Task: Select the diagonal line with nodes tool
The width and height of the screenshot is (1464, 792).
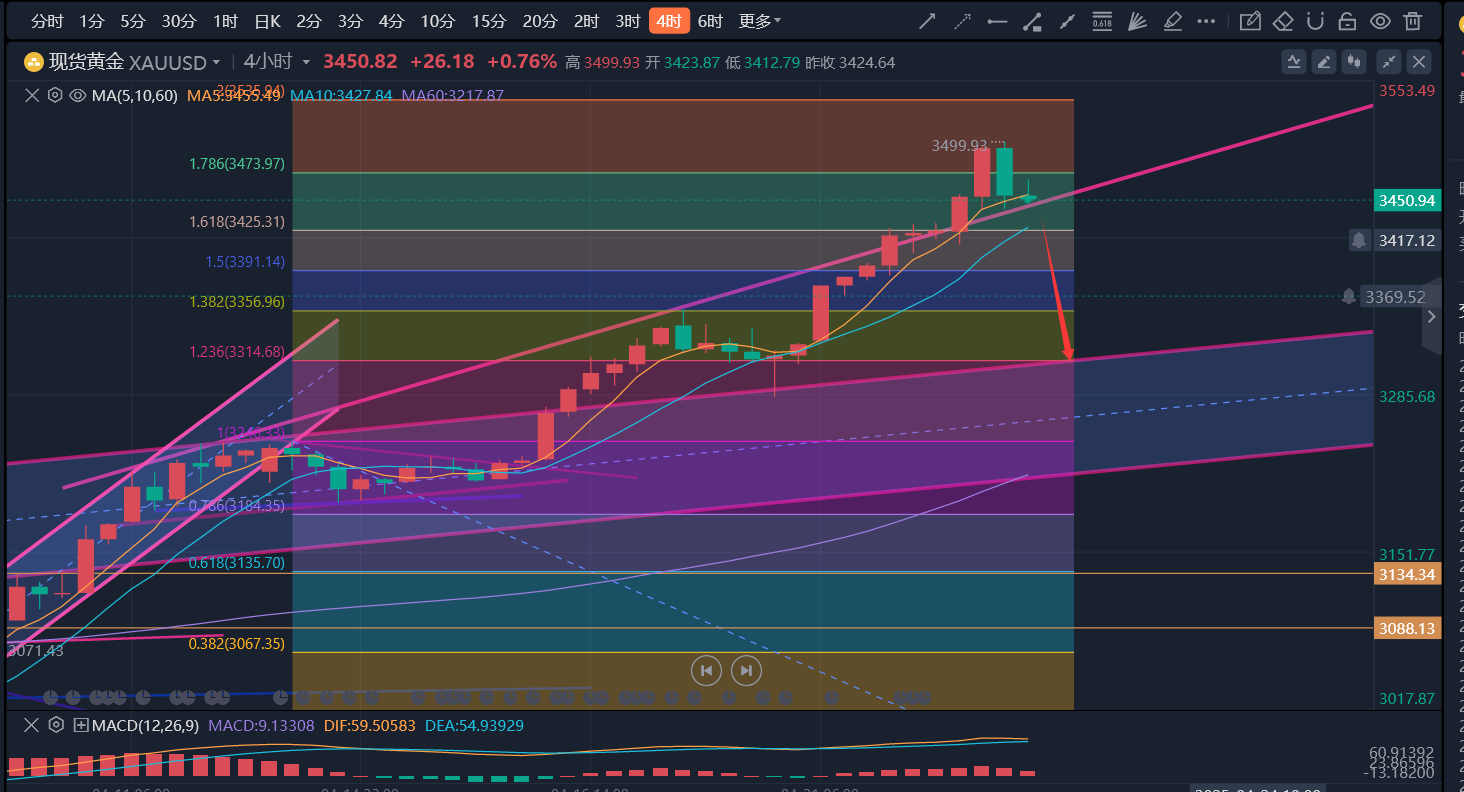Action: point(1067,21)
